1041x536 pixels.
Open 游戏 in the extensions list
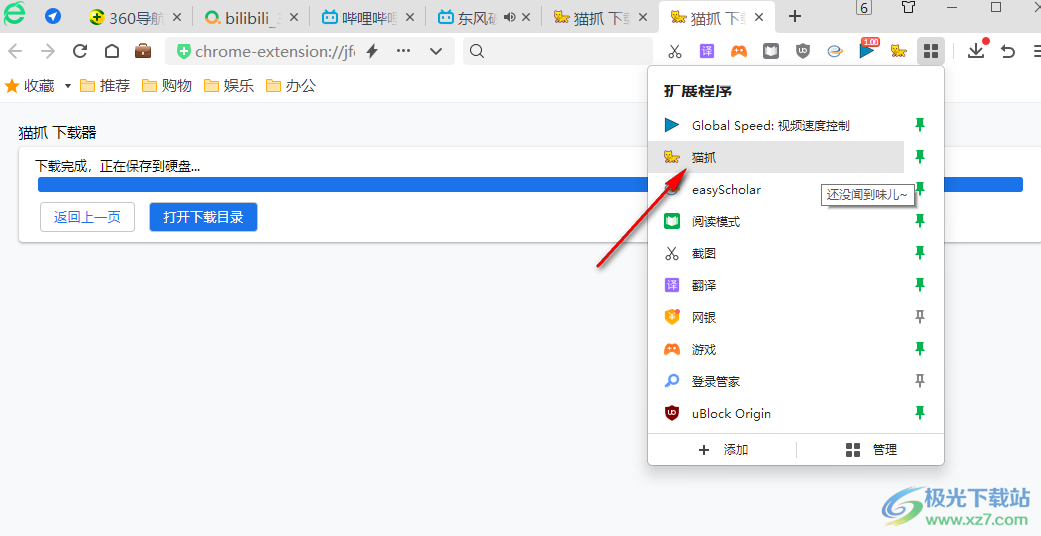(775, 349)
